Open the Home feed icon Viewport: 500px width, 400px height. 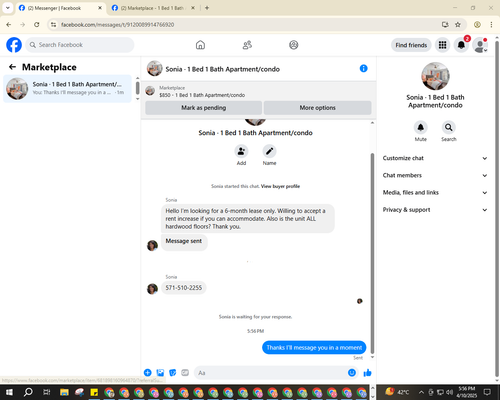tap(200, 45)
